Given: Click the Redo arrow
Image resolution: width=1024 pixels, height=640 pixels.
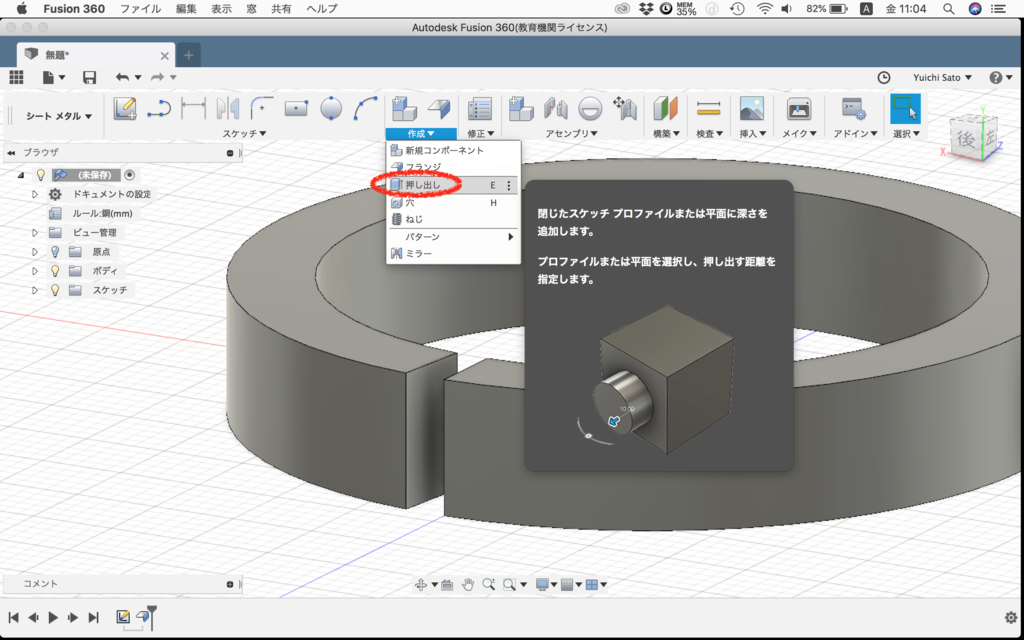Looking at the screenshot, I should [x=157, y=77].
